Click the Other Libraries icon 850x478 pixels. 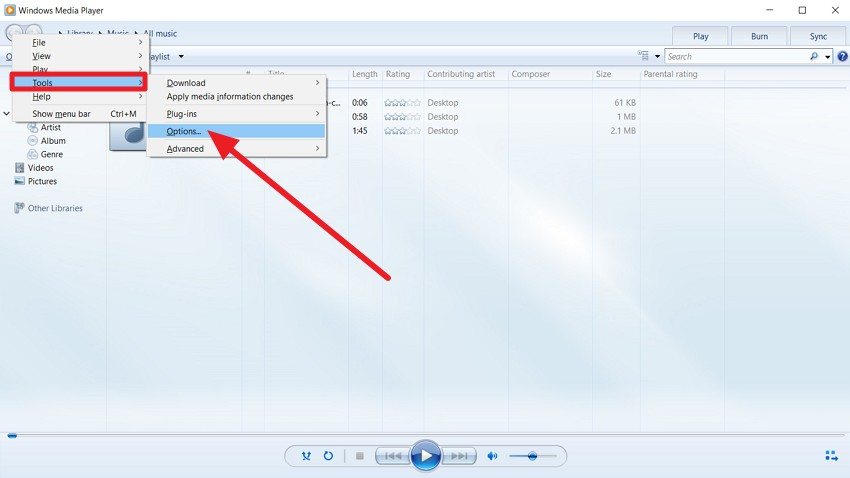[x=20, y=208]
